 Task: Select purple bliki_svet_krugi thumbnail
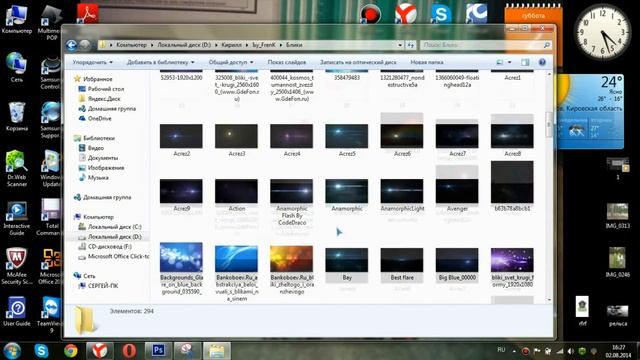tap(512, 260)
